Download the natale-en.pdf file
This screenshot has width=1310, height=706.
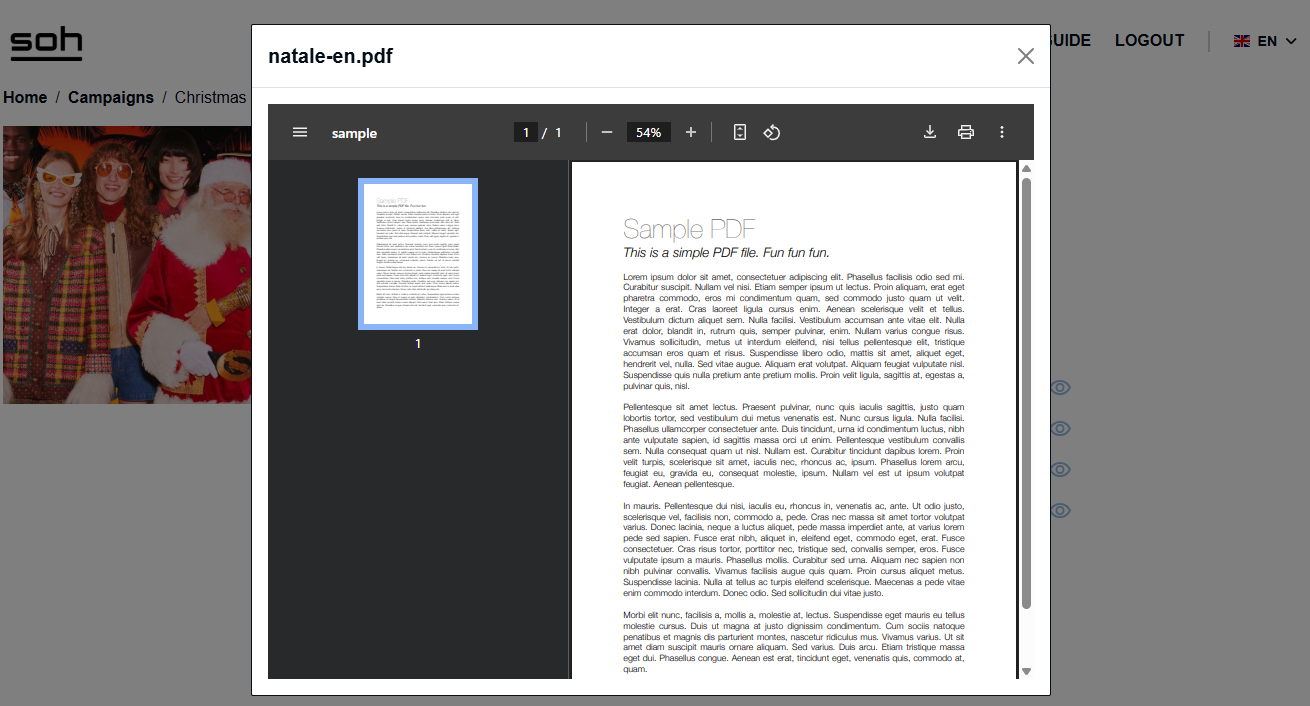point(930,132)
